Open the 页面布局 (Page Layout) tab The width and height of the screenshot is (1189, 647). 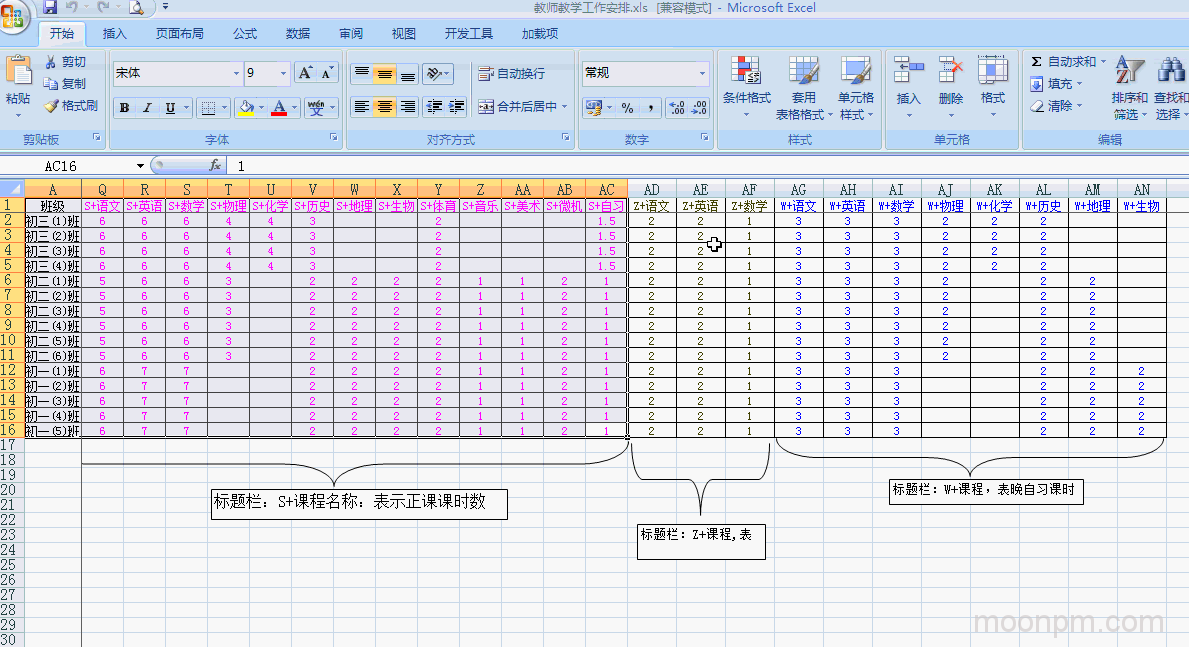point(179,34)
